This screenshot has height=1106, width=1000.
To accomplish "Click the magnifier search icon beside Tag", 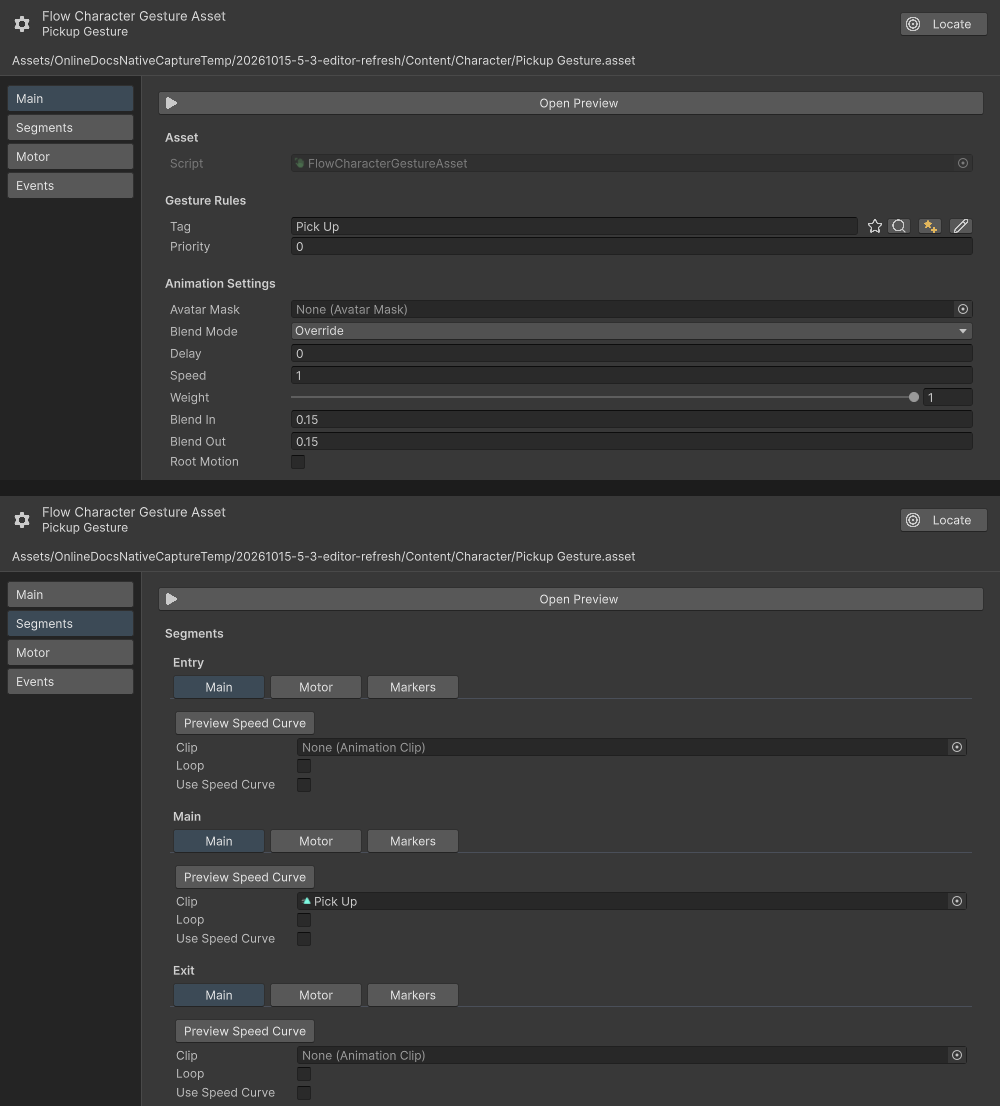I will 899,226.
